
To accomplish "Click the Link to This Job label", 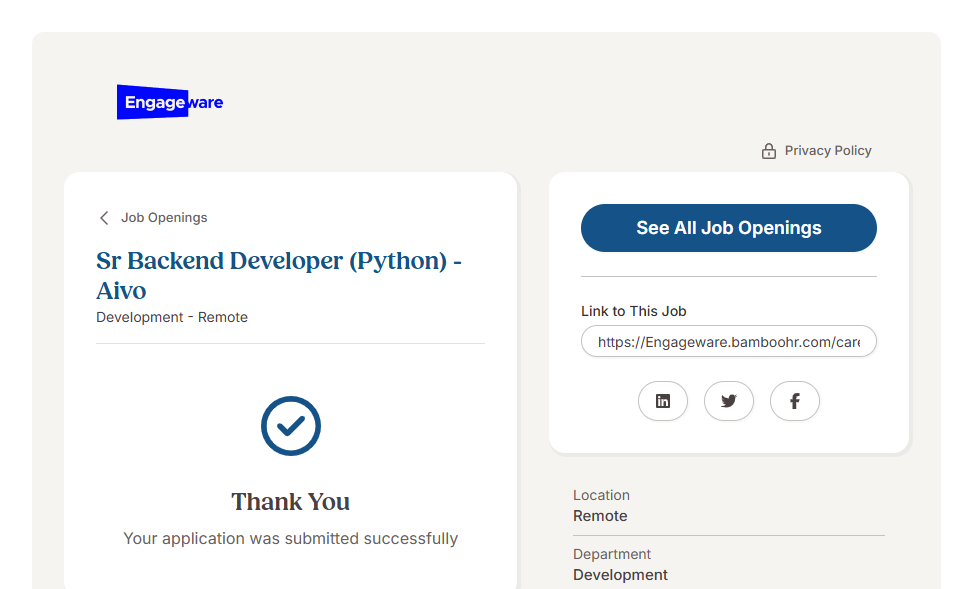I will [634, 311].
